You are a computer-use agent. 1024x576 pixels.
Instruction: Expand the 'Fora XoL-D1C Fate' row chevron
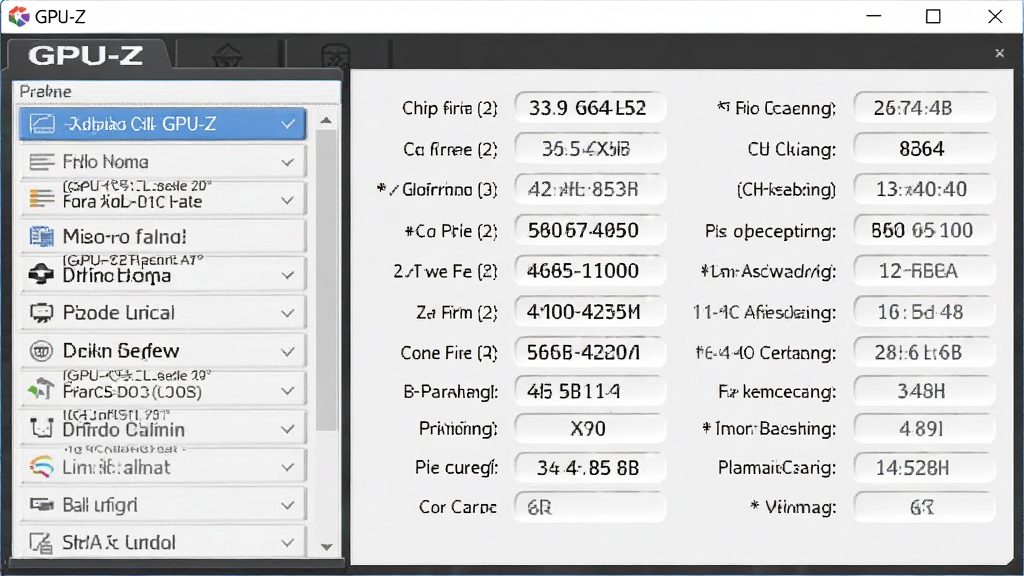(287, 200)
